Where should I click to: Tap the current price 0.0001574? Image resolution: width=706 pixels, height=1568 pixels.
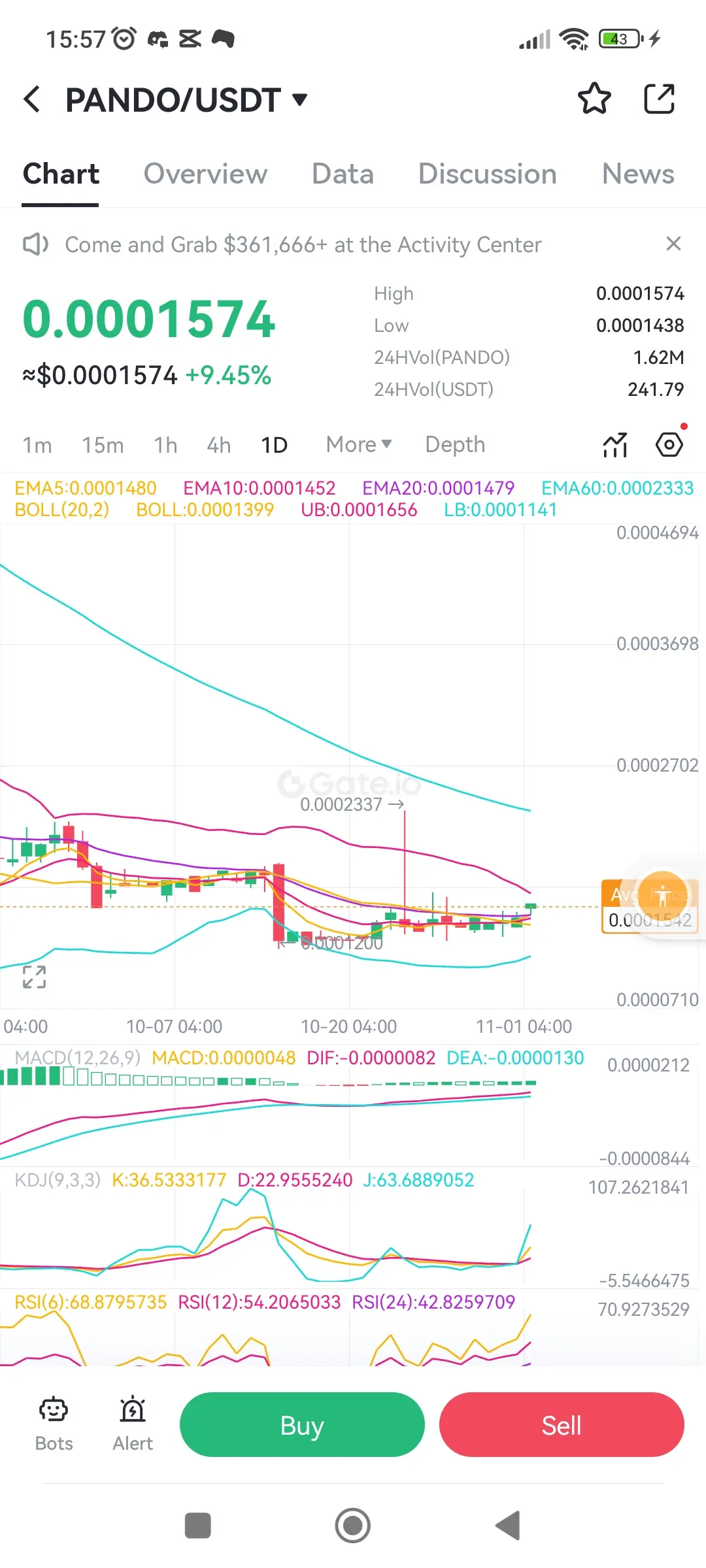149,319
